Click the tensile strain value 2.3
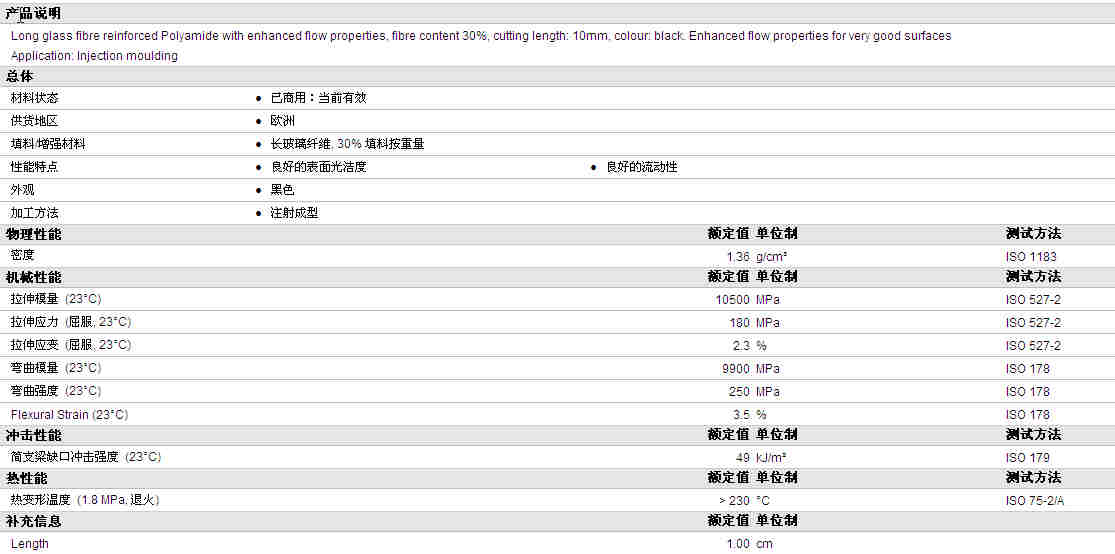 742,346
